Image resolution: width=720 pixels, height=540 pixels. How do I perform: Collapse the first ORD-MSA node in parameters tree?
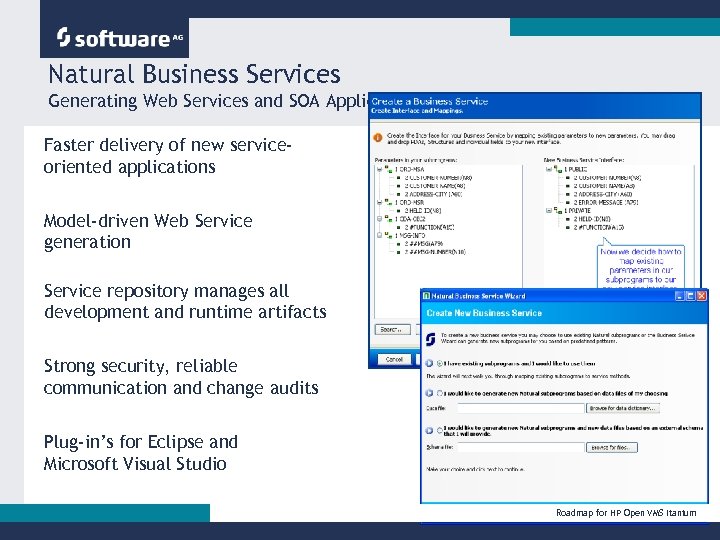(379, 169)
